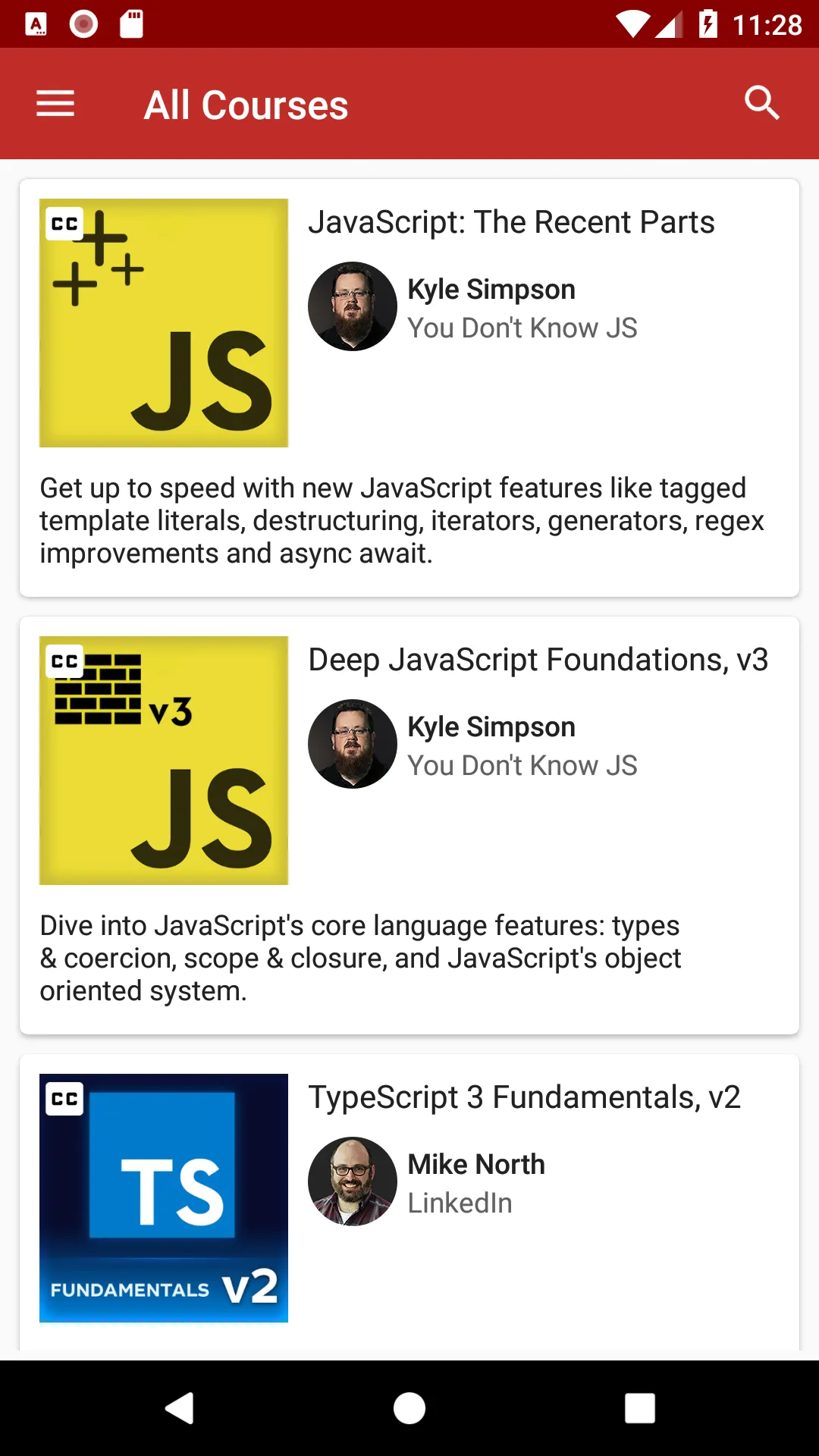Open the JavaScript: The Recent Parts thumbnail
Viewport: 819px width, 1456px height.
(x=164, y=323)
